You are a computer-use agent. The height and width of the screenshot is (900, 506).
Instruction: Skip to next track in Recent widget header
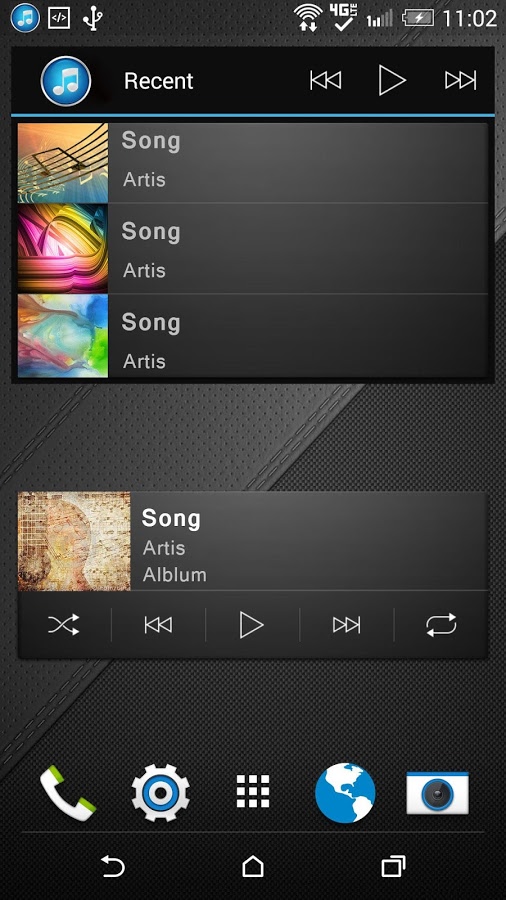[x=461, y=80]
